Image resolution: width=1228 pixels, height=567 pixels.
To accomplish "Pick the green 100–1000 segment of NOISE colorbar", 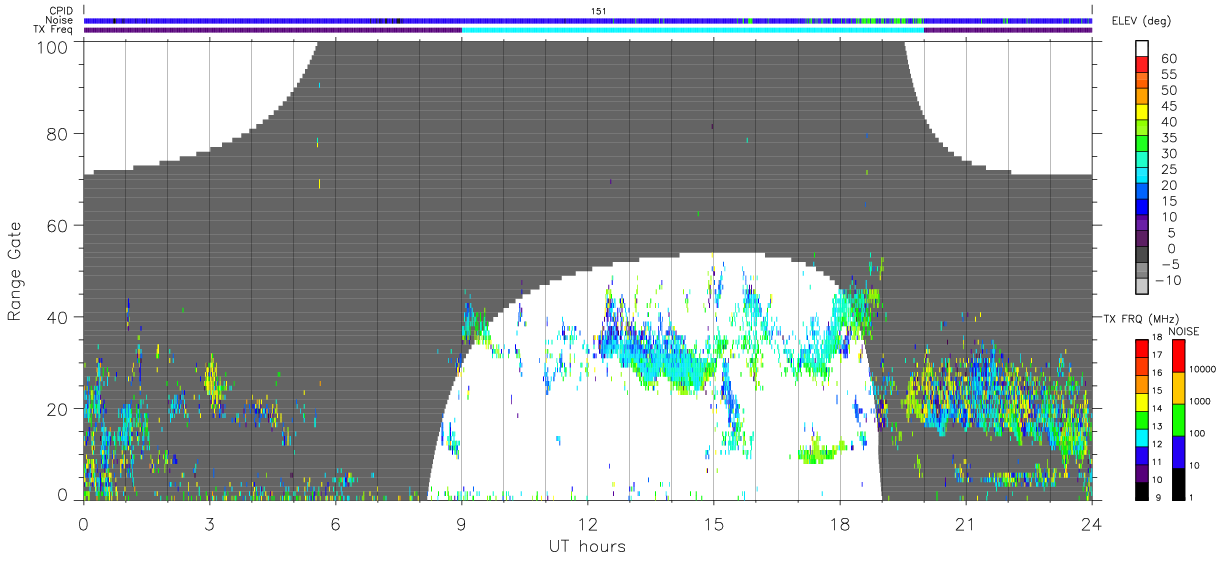I will click(x=1177, y=419).
